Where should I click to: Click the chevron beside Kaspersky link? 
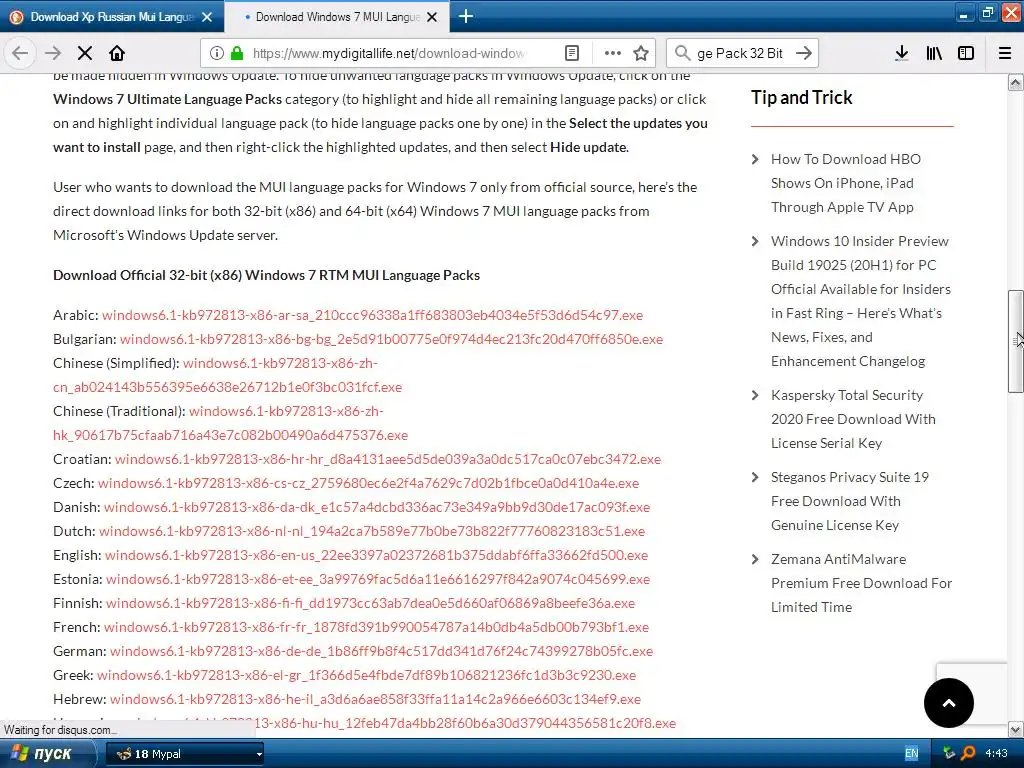tap(756, 395)
